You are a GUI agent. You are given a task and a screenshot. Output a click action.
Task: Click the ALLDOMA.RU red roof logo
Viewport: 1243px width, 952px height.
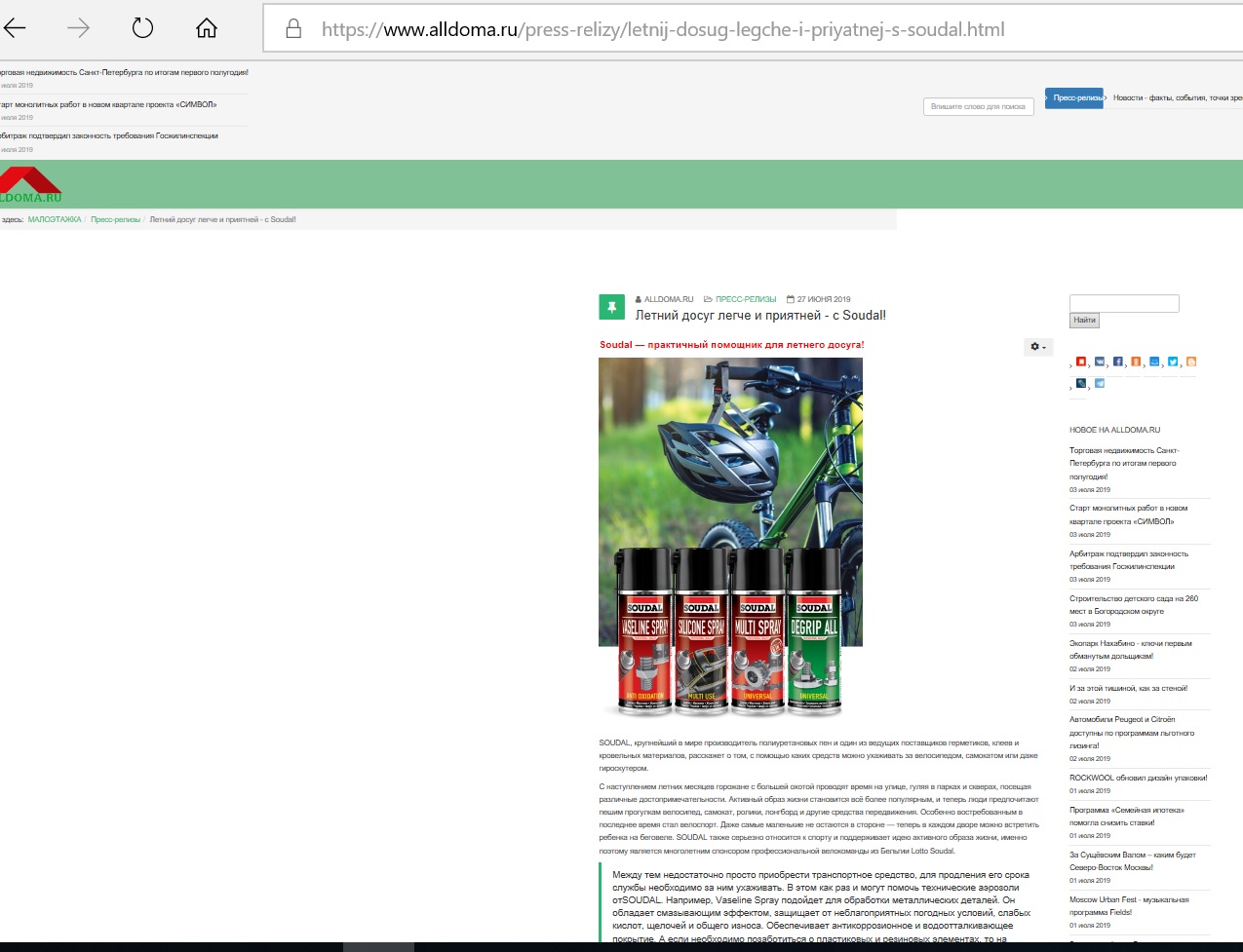30,185
